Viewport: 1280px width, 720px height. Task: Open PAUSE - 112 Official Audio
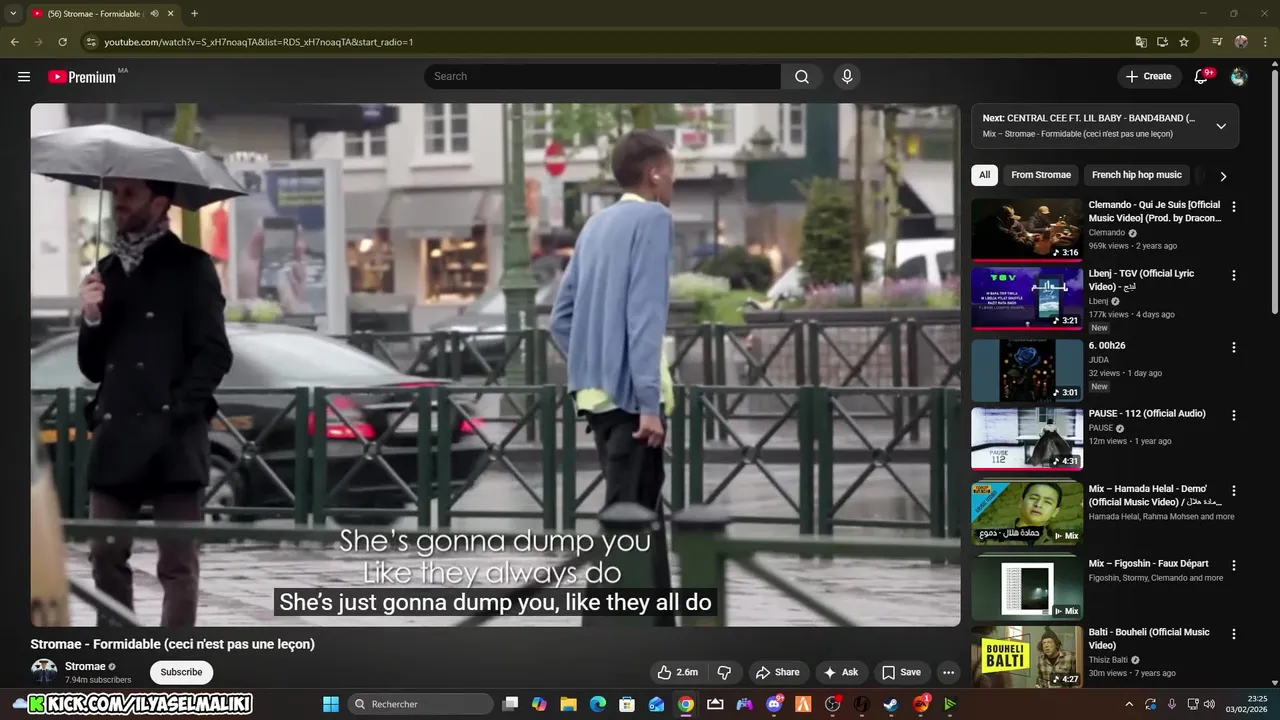(1147, 414)
